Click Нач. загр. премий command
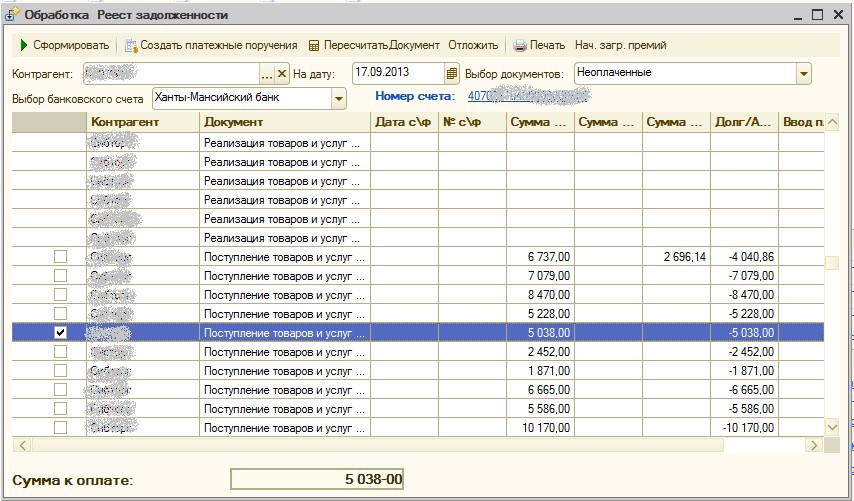Image resolution: width=854 pixels, height=501 pixels. click(x=620, y=45)
